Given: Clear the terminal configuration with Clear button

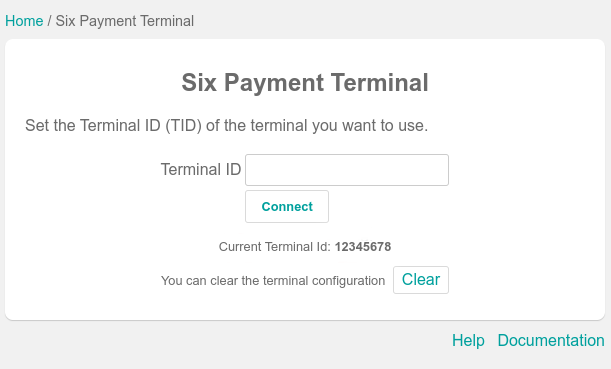Looking at the screenshot, I should (x=421, y=280).
